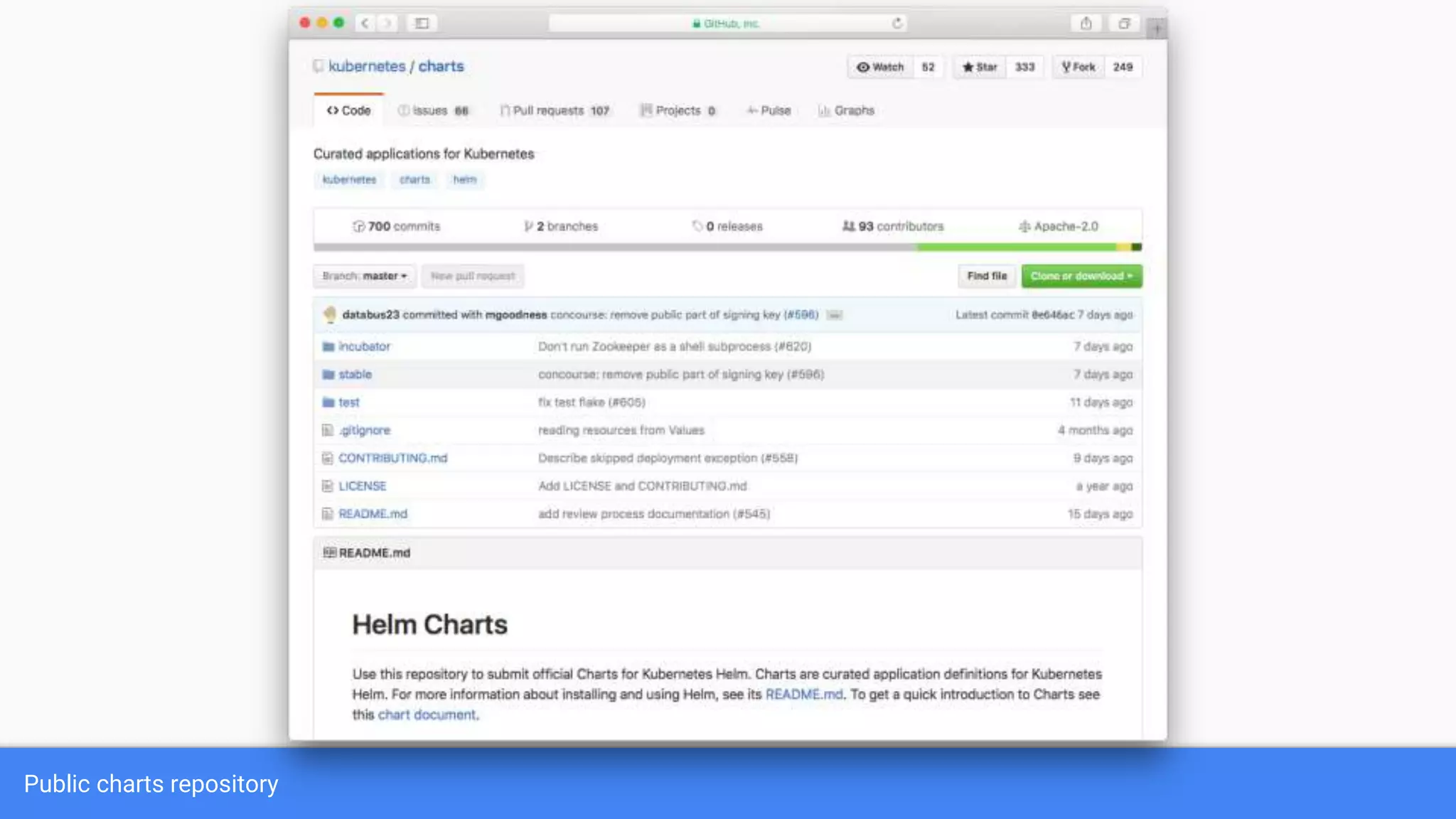Star the charts repository
Viewport: 1456px width, 819px height.
point(980,67)
